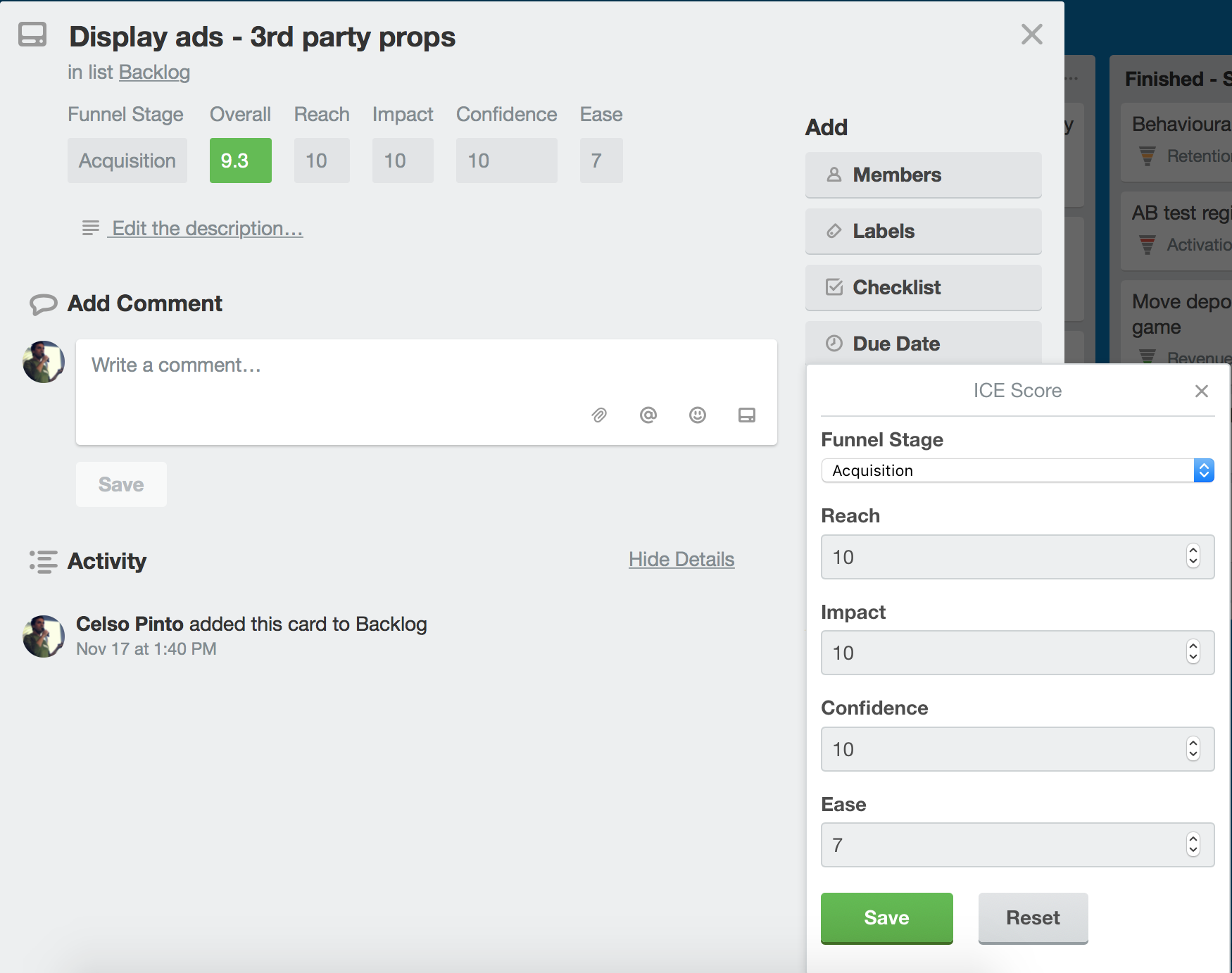Insert an emoji into the comment
This screenshot has width=1232, height=973.
coord(697,415)
